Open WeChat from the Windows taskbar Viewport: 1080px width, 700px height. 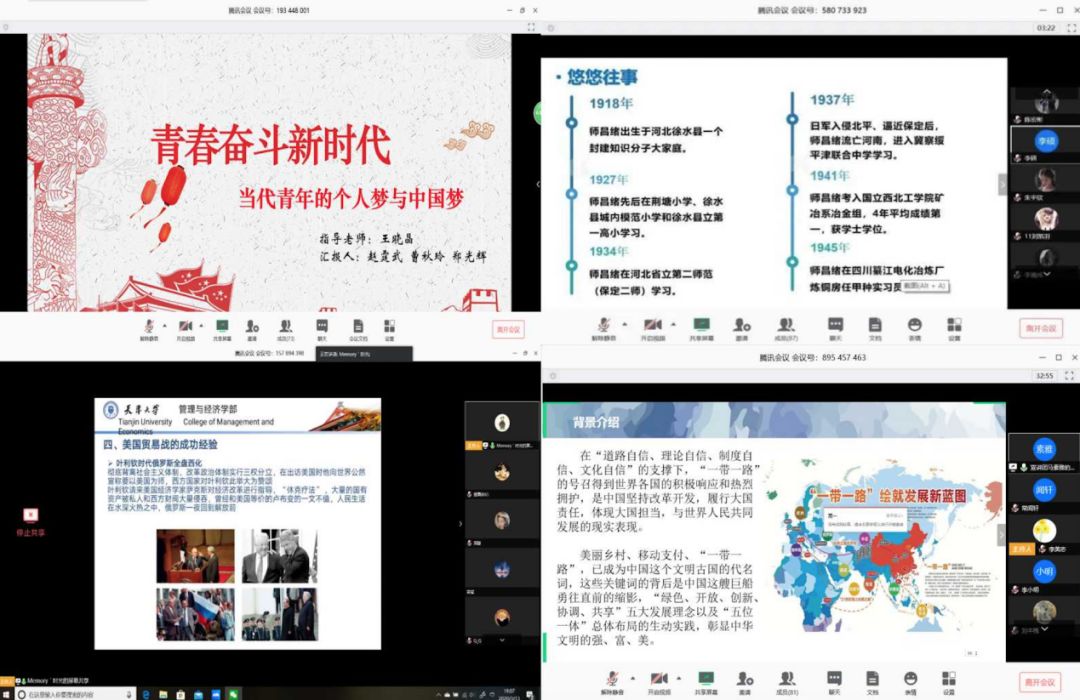pyautogui.click(x=232, y=693)
